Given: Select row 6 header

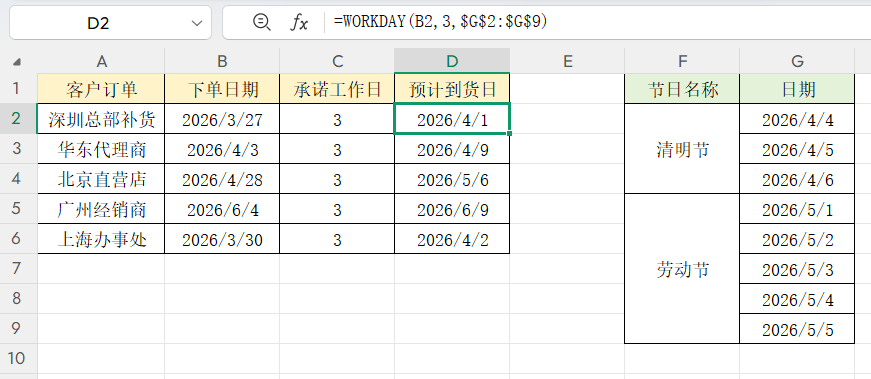Looking at the screenshot, I should click(17, 238).
